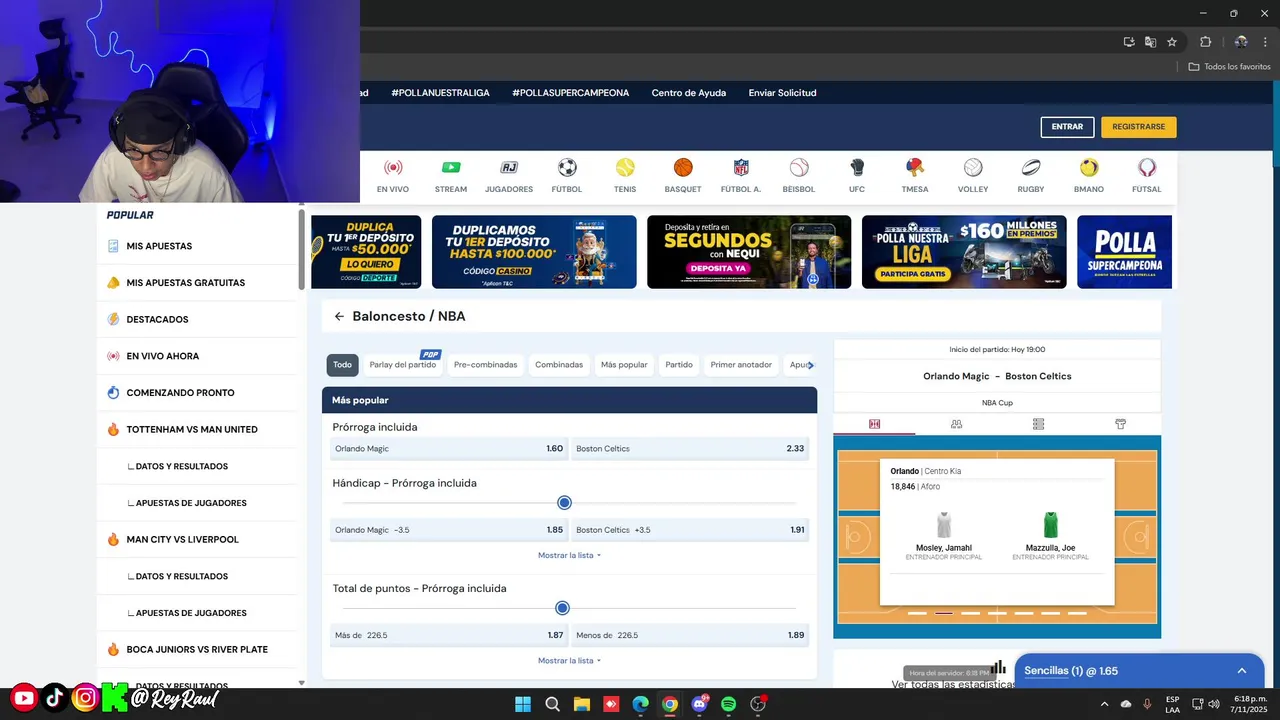Open the court view widget tab
The width and height of the screenshot is (1280, 720).
click(x=874, y=424)
